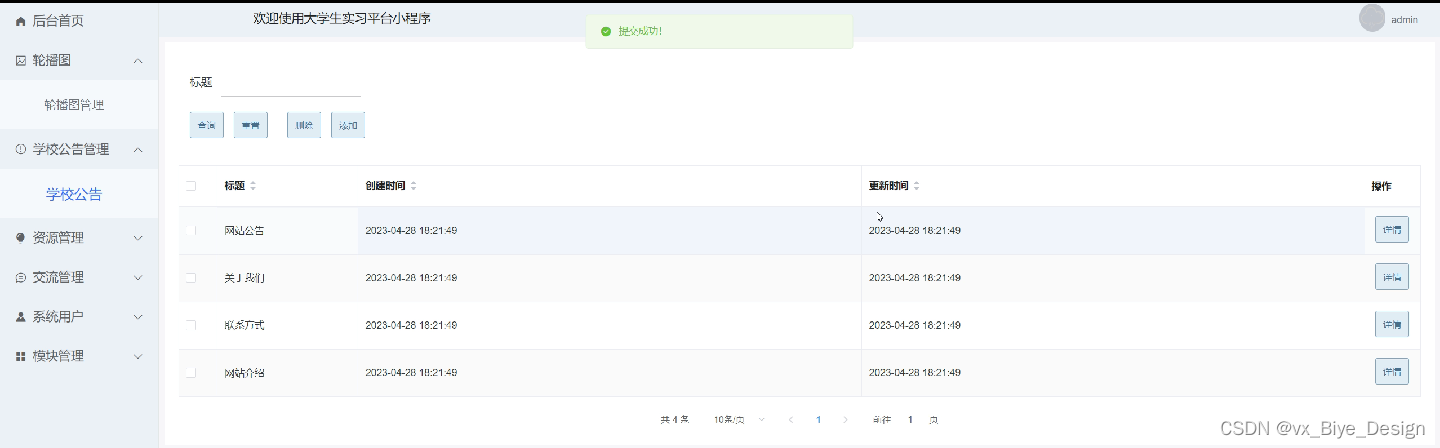Click the 查询 search button

coord(207,125)
